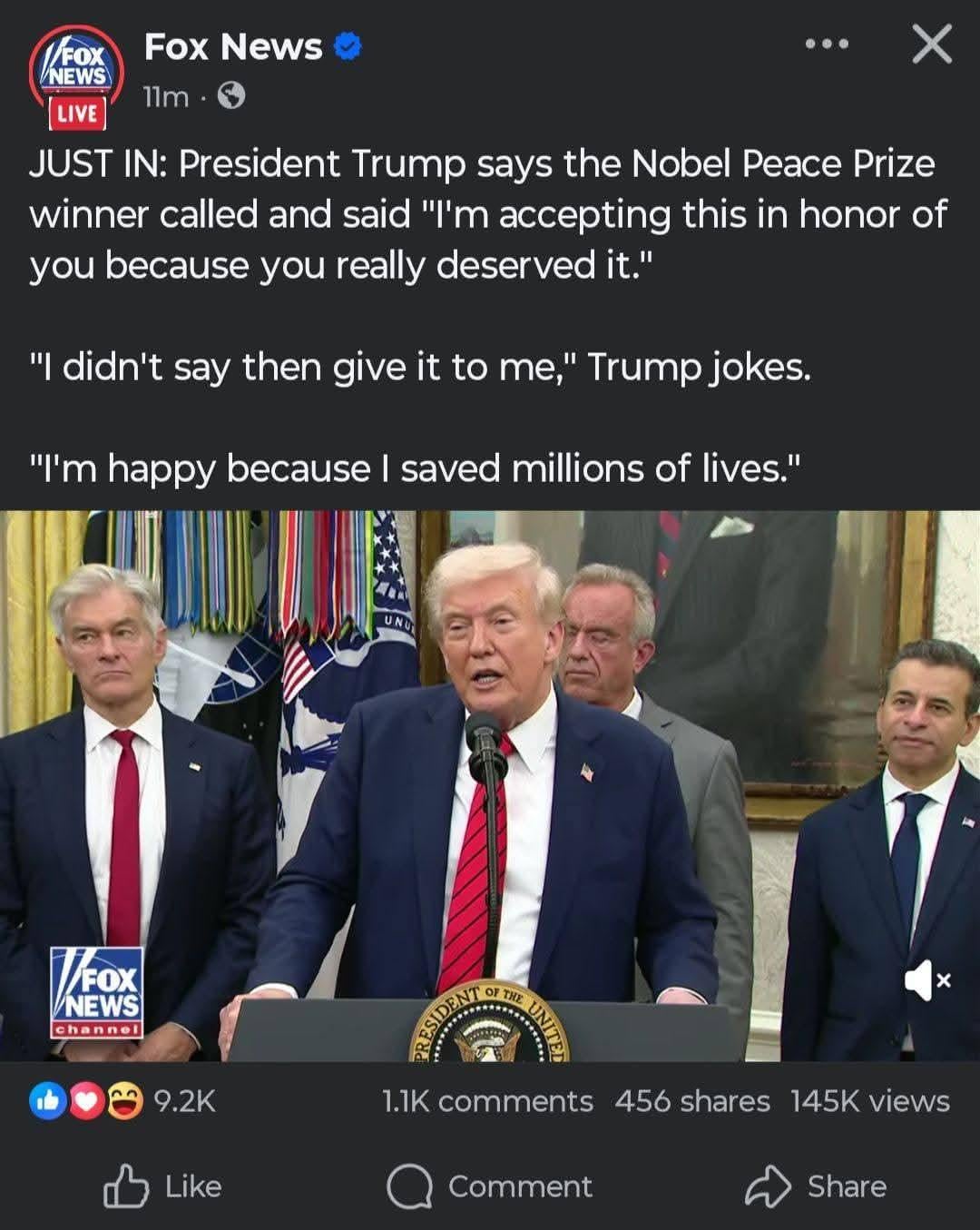Click the blue verified badge
Image resolution: width=980 pixels, height=1230 pixels.
348,46
